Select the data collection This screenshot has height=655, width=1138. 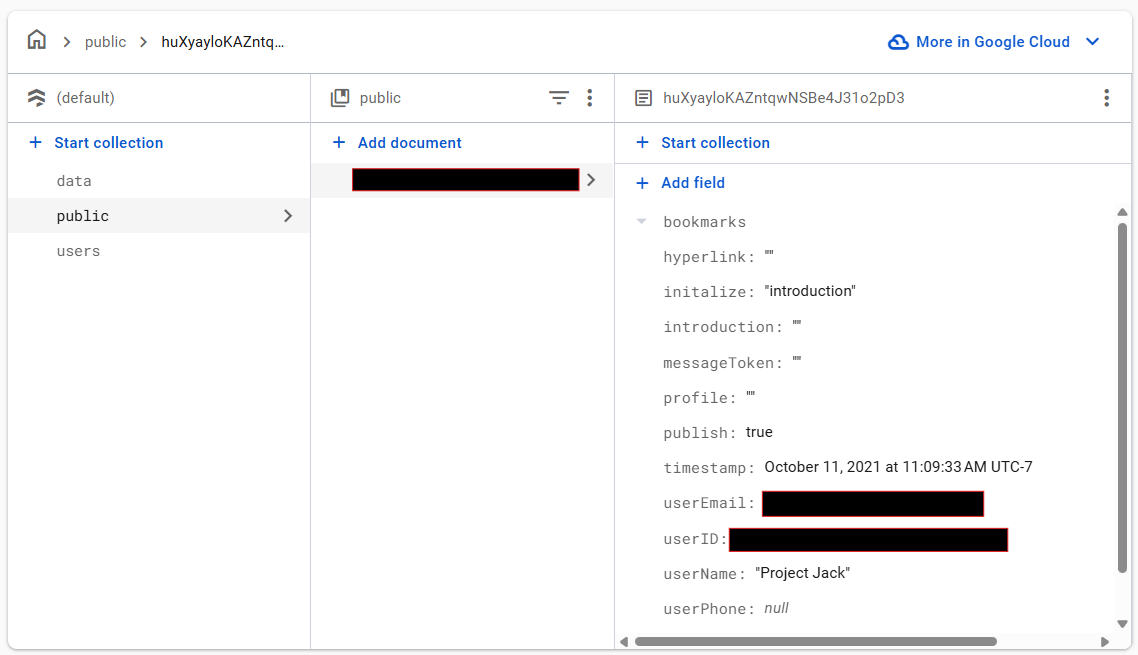click(74, 181)
